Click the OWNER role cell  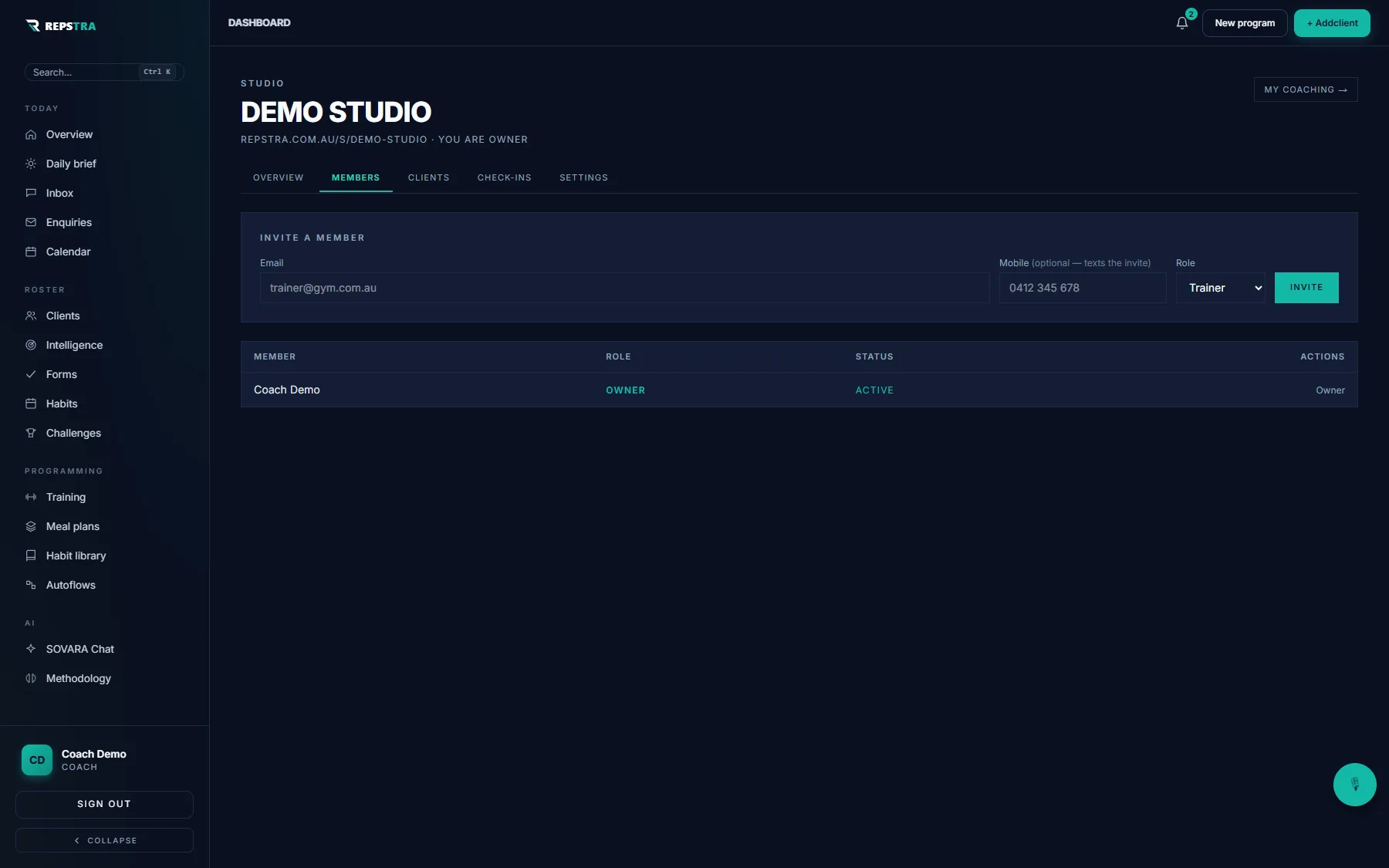pos(625,390)
